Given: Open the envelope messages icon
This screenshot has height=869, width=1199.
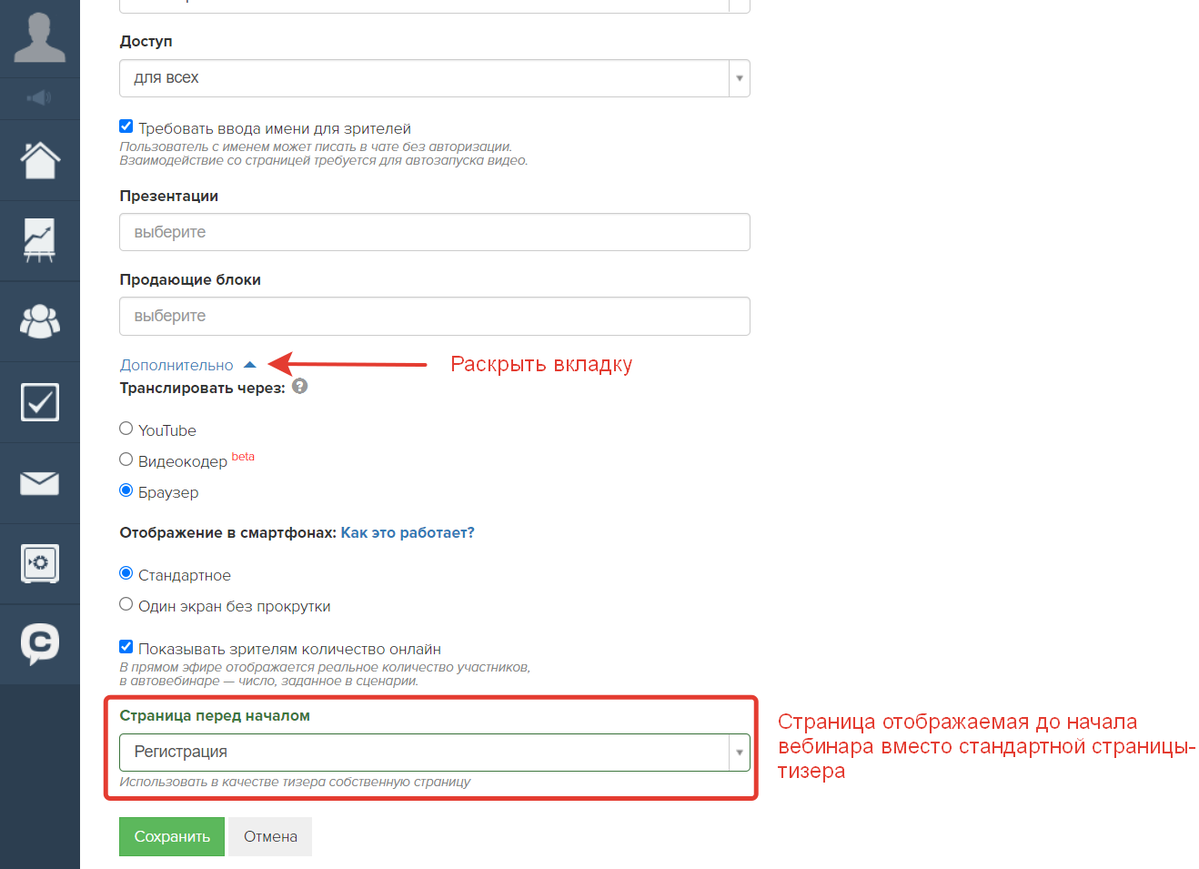Looking at the screenshot, I should pyautogui.click(x=40, y=483).
